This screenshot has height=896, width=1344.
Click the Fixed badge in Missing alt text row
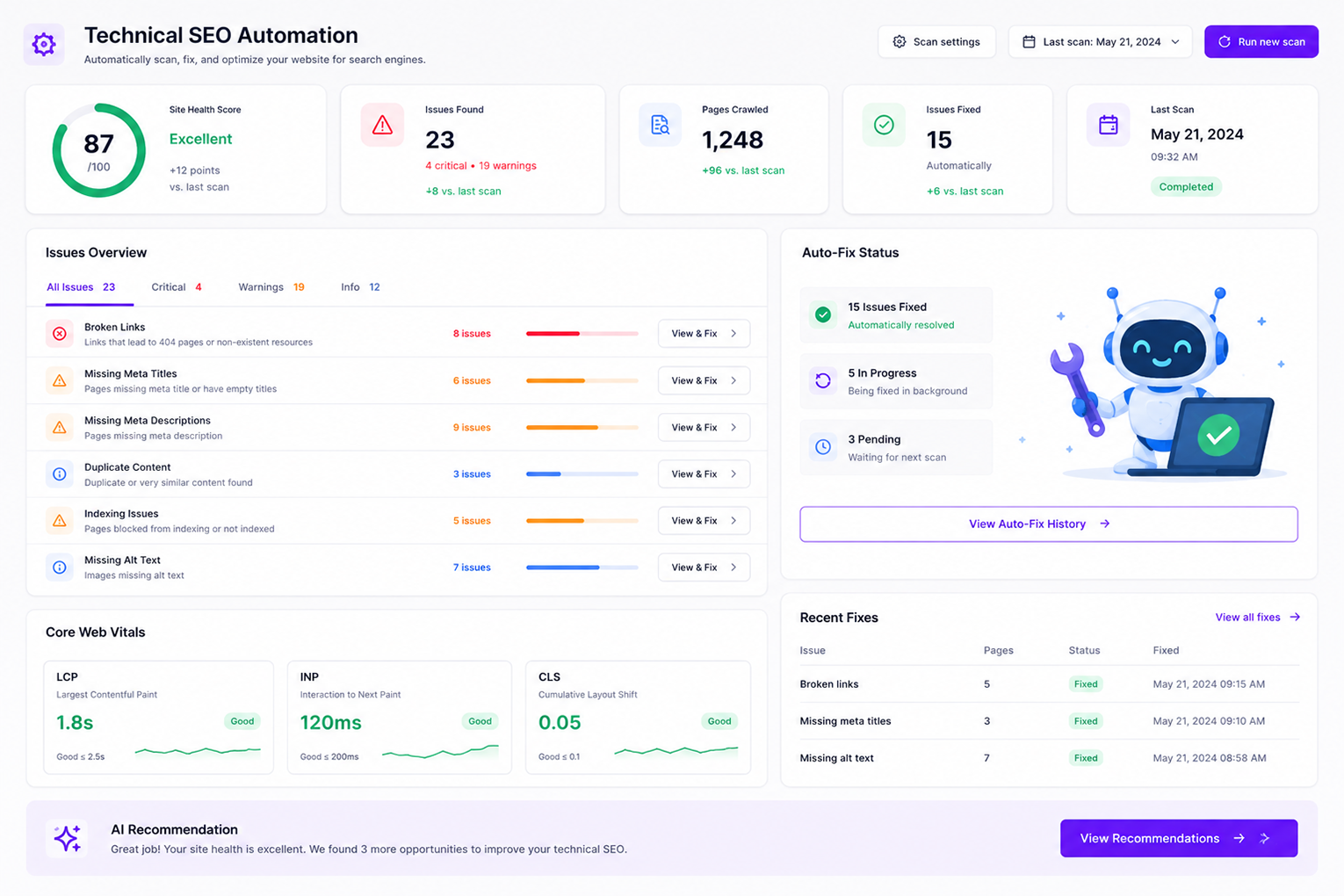click(x=1086, y=758)
